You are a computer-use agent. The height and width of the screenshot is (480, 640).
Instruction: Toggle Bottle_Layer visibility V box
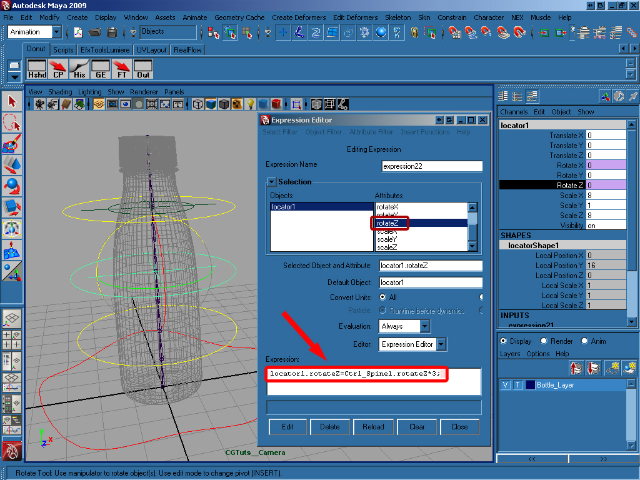point(505,384)
